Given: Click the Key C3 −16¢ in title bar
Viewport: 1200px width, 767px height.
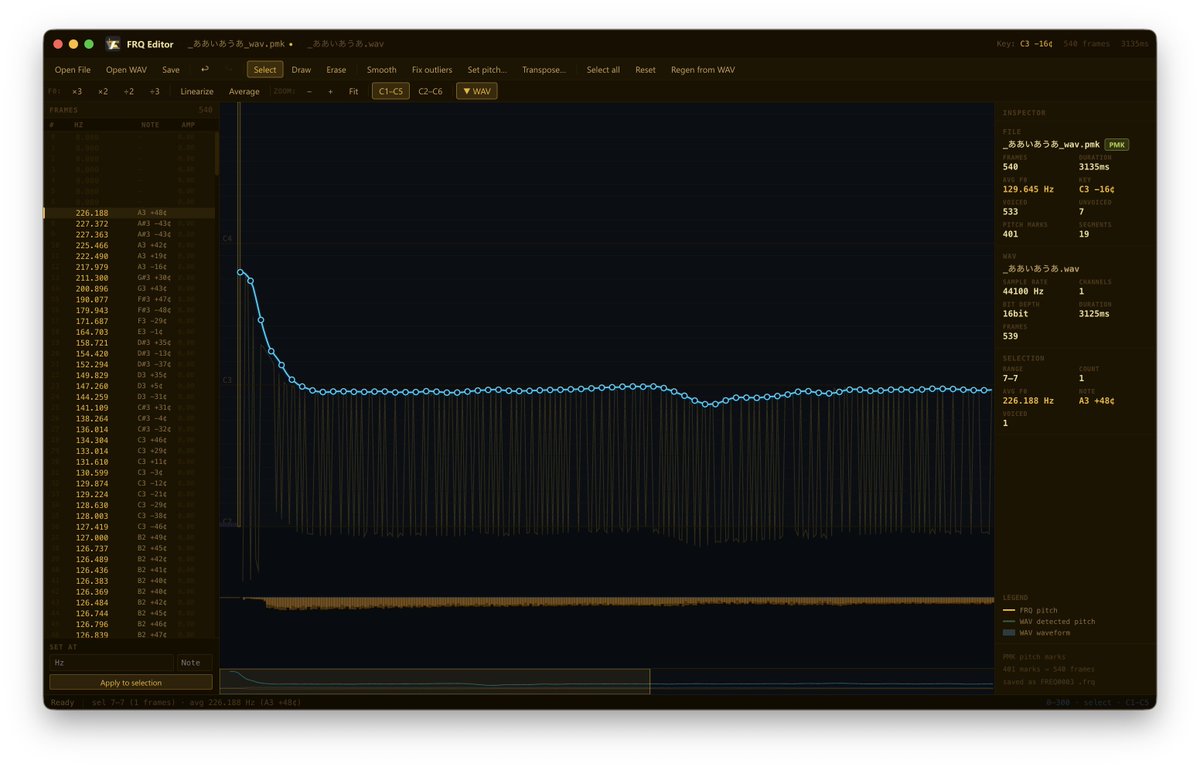Looking at the screenshot, I should pyautogui.click(x=1024, y=44).
